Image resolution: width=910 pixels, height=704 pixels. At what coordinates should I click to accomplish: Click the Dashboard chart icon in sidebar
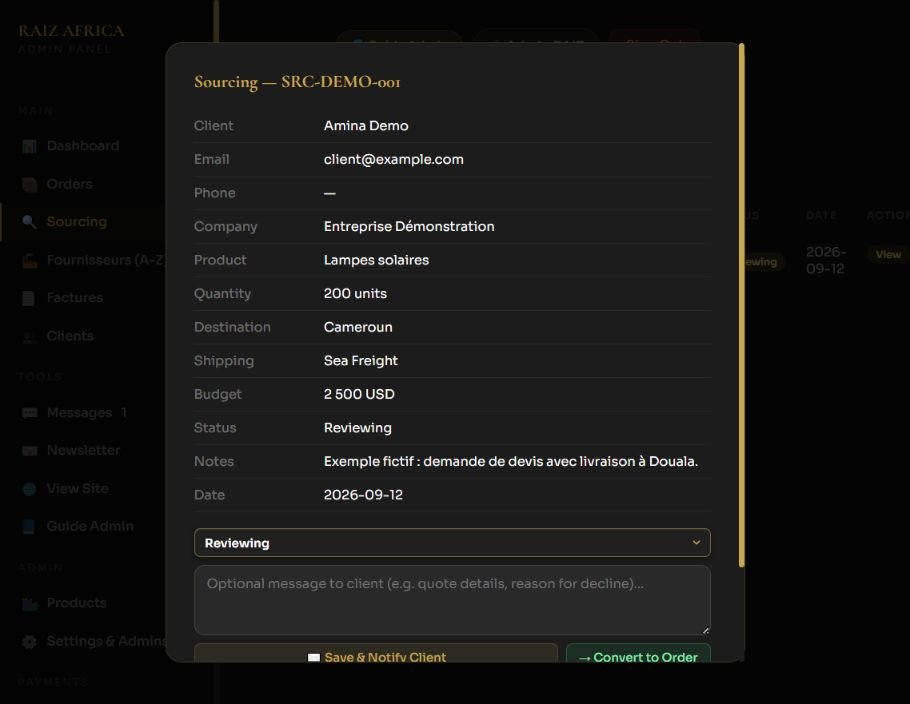(29, 146)
